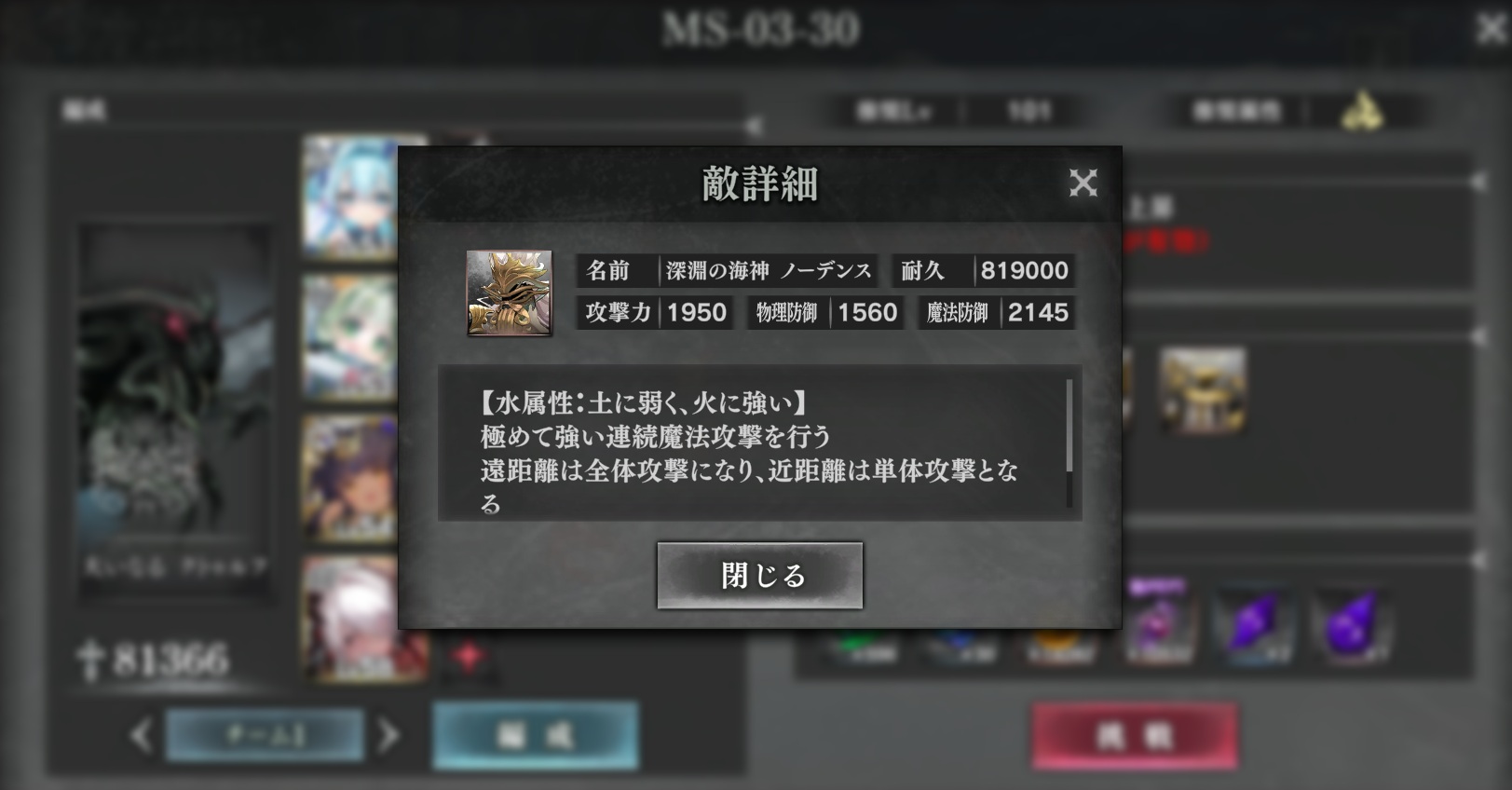Screen dimensions: 1512x790
Task: Go to previous team with left arrow
Action: tap(141, 736)
